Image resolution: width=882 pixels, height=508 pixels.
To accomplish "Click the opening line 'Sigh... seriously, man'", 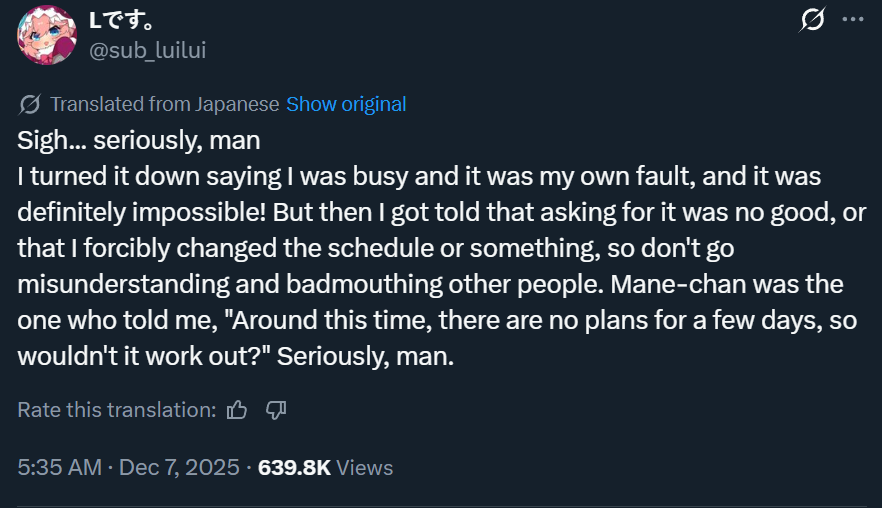I will pos(139,141).
